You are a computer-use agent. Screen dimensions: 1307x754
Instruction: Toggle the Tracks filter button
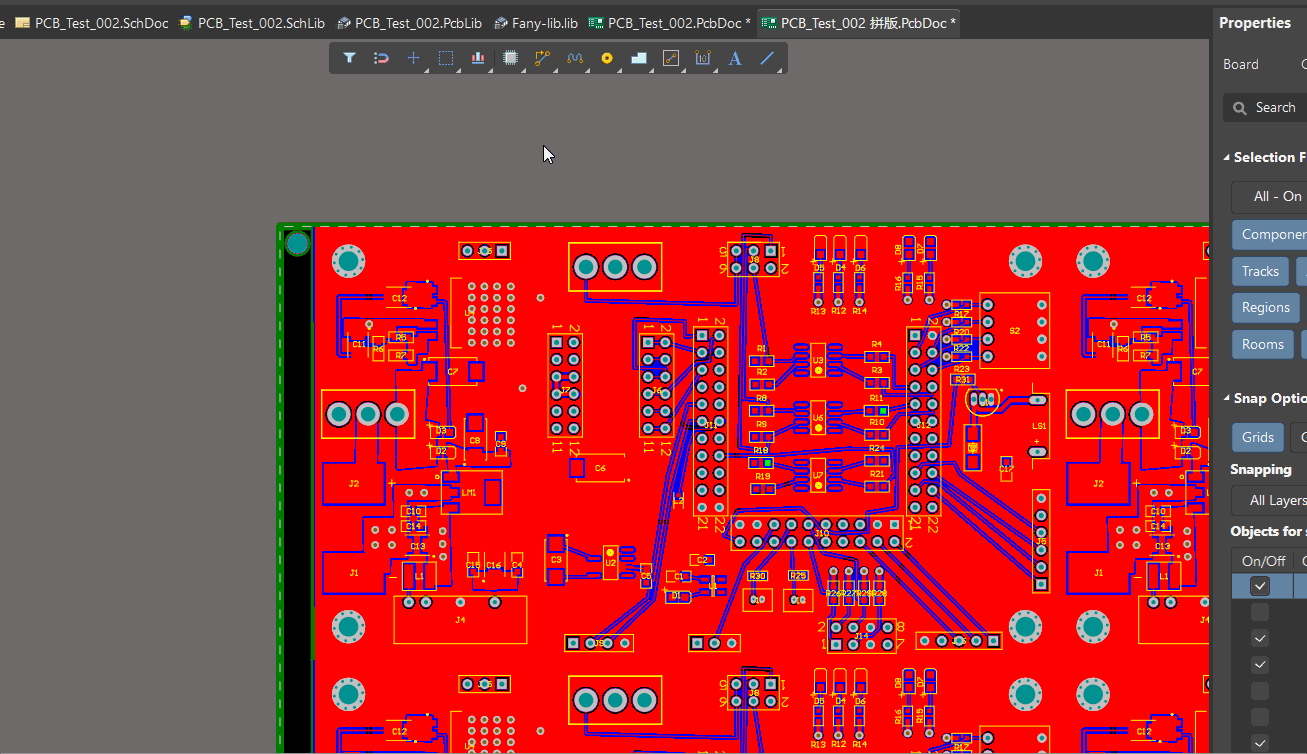pyautogui.click(x=1261, y=271)
